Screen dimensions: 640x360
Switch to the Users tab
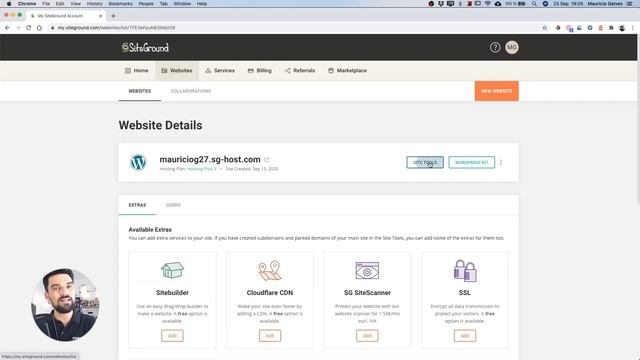[173, 205]
